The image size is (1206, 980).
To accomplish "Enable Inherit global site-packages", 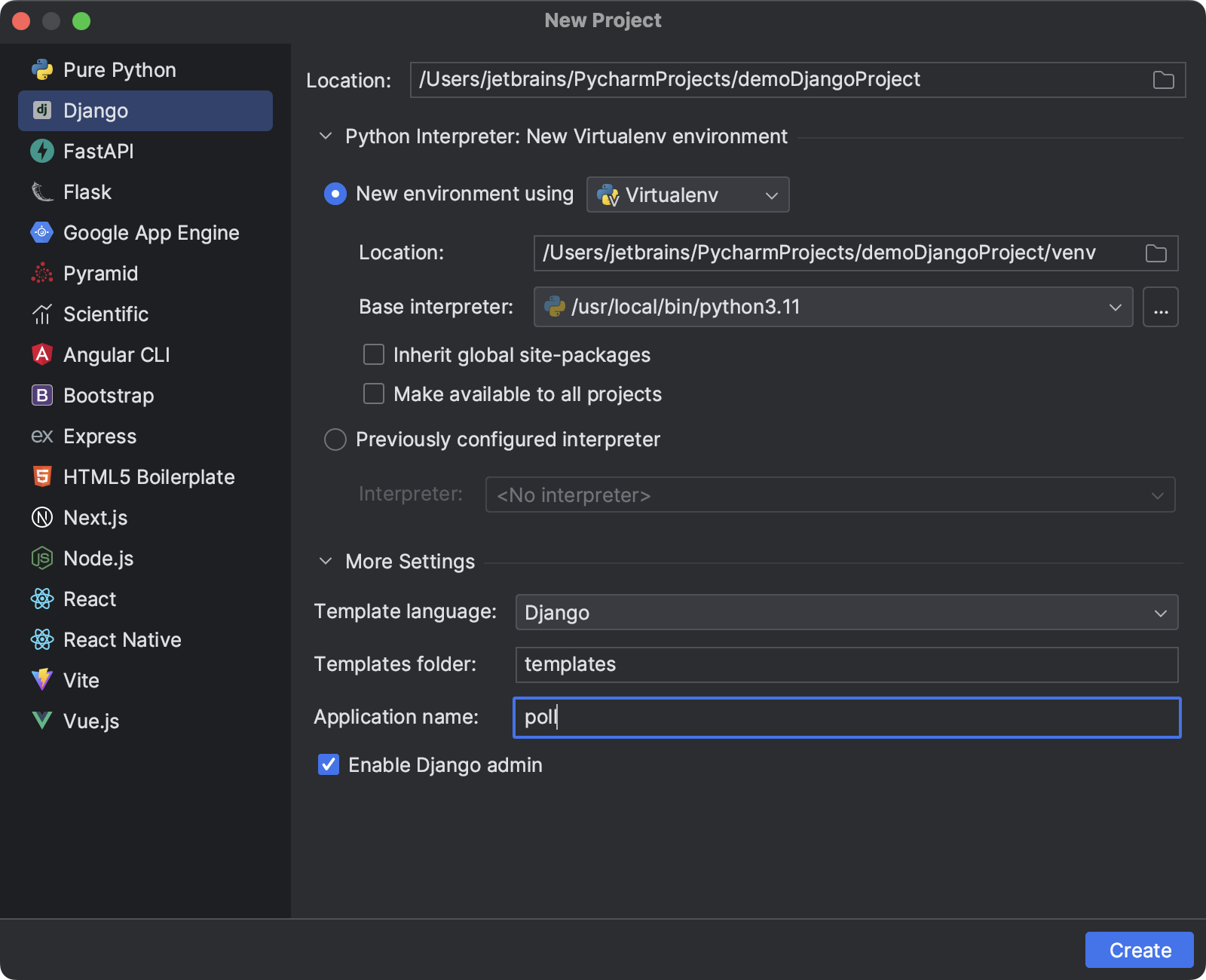I will 373,354.
